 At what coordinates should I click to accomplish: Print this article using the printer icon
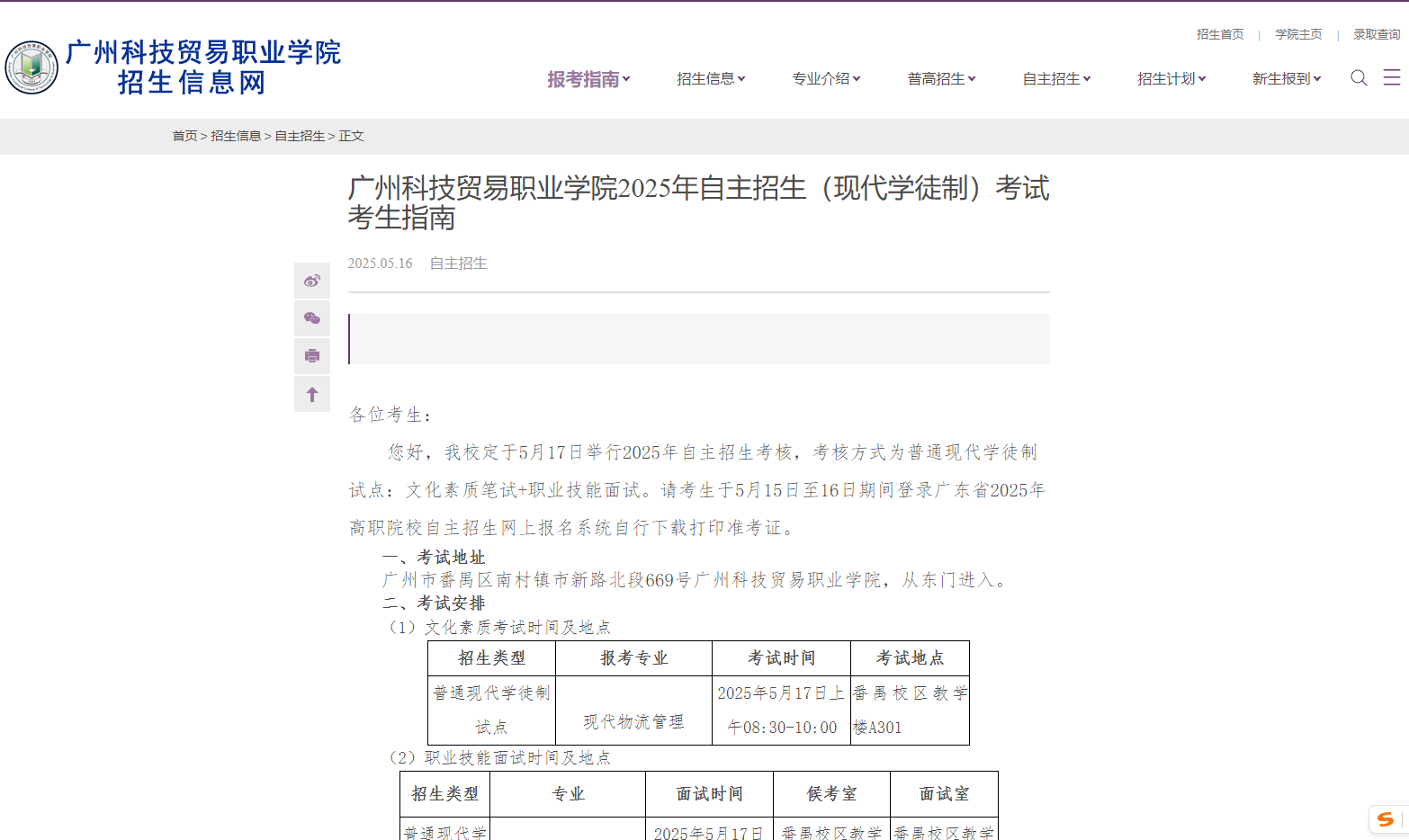pos(312,355)
